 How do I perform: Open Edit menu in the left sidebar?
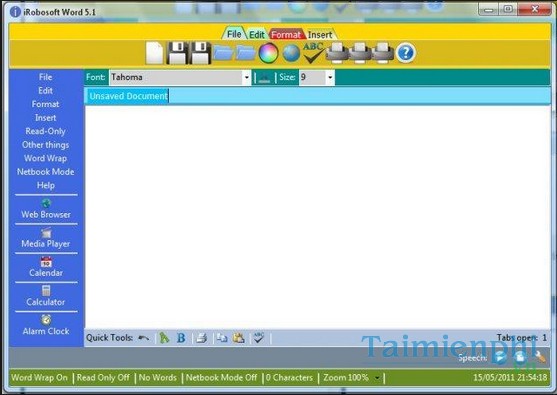pos(45,91)
